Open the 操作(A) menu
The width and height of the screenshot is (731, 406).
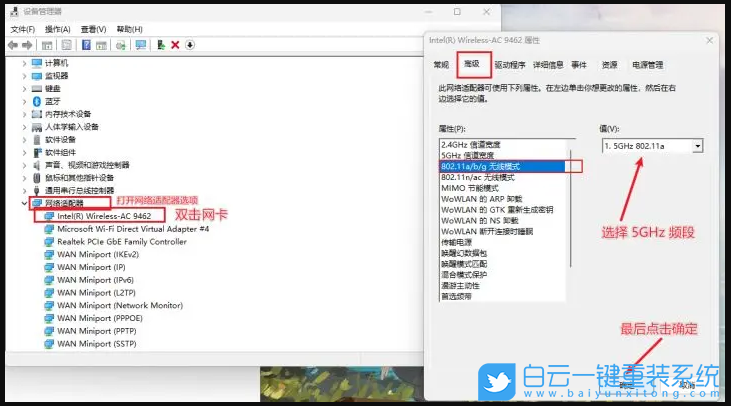coord(57,29)
